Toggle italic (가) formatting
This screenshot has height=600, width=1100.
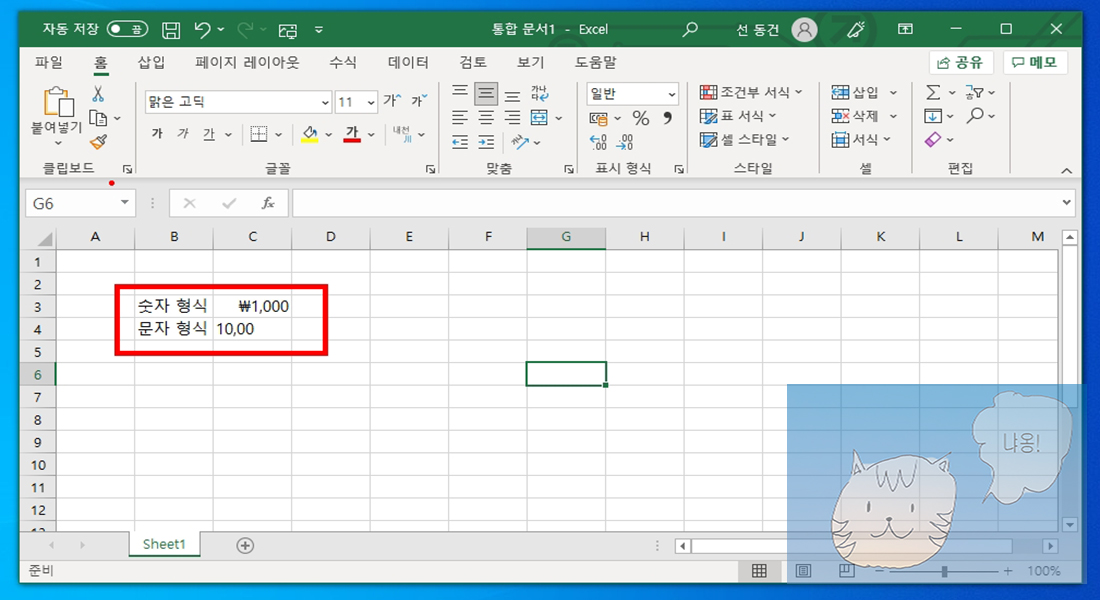[183, 133]
